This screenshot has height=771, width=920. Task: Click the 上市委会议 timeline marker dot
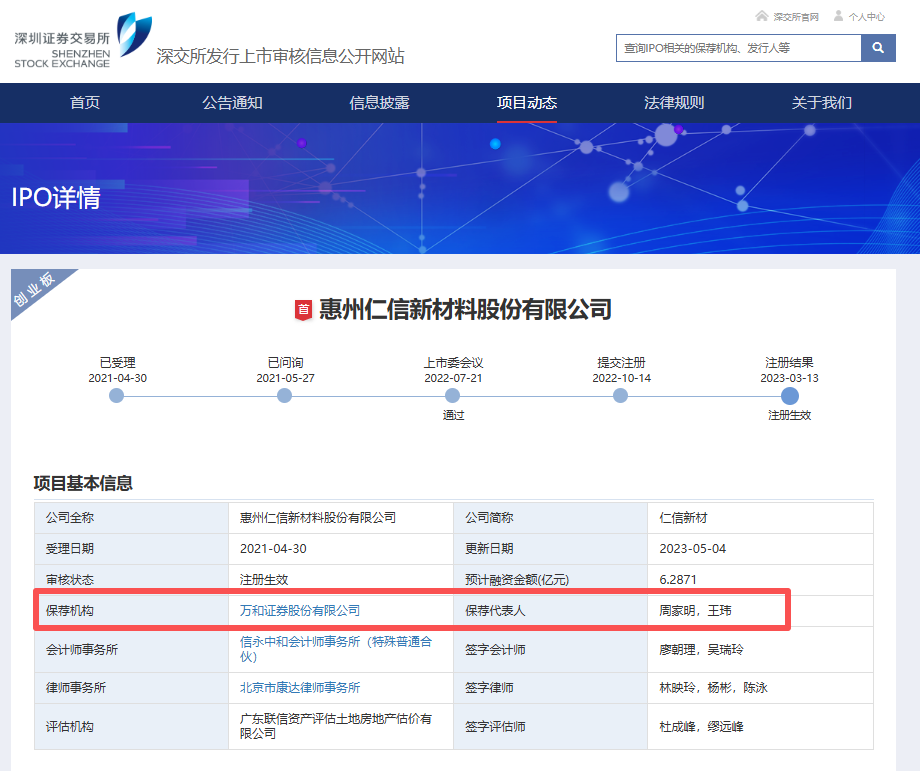(x=453, y=396)
